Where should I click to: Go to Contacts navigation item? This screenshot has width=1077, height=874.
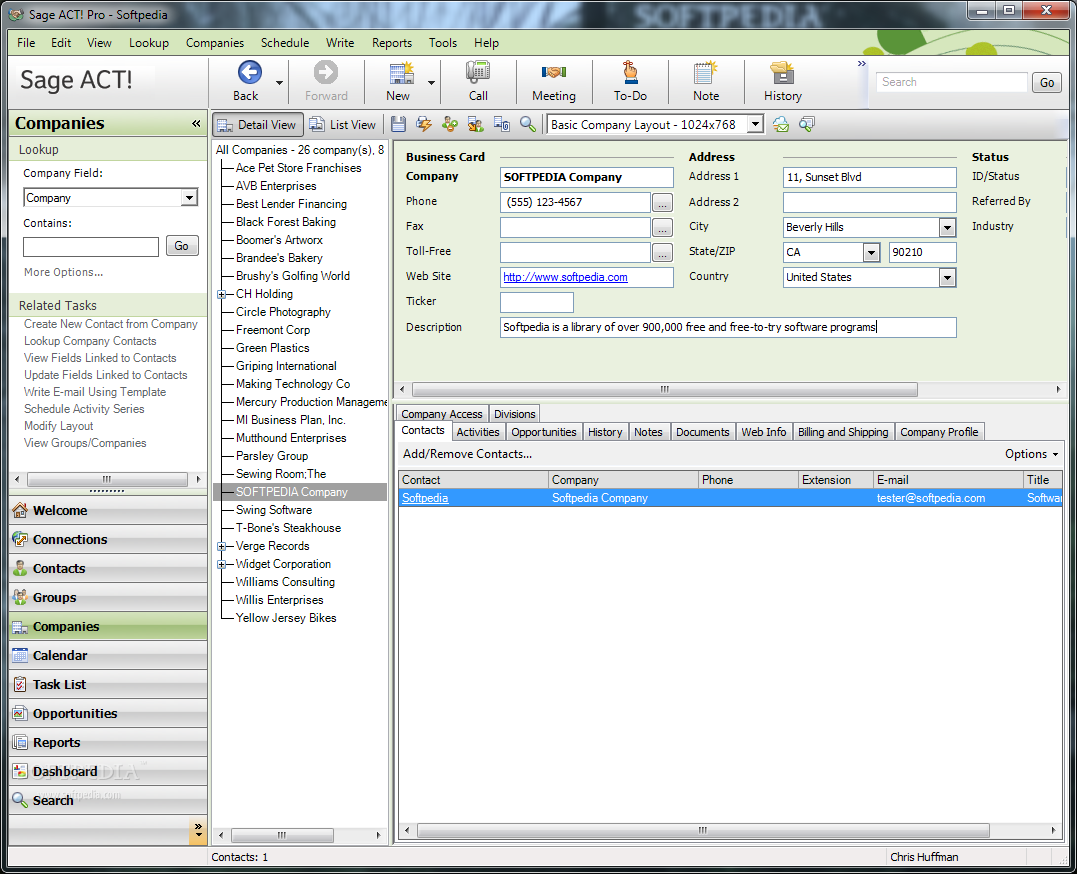click(x=108, y=568)
